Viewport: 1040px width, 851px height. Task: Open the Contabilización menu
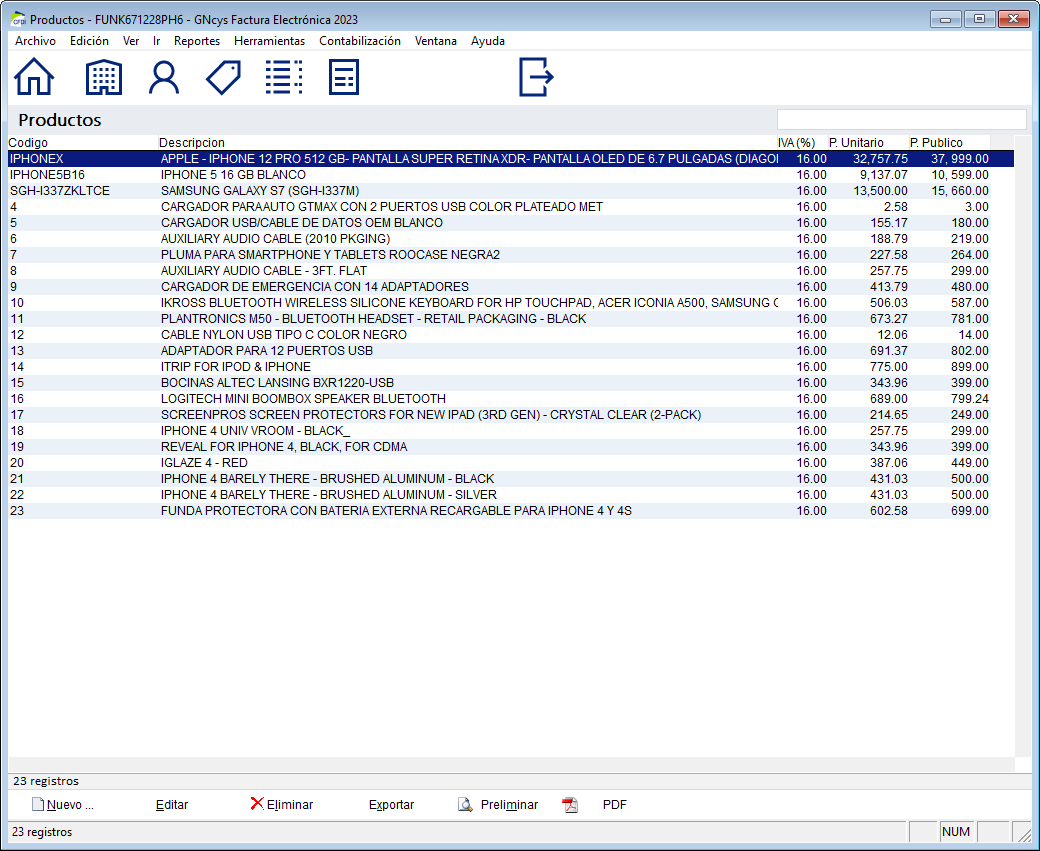(x=359, y=41)
